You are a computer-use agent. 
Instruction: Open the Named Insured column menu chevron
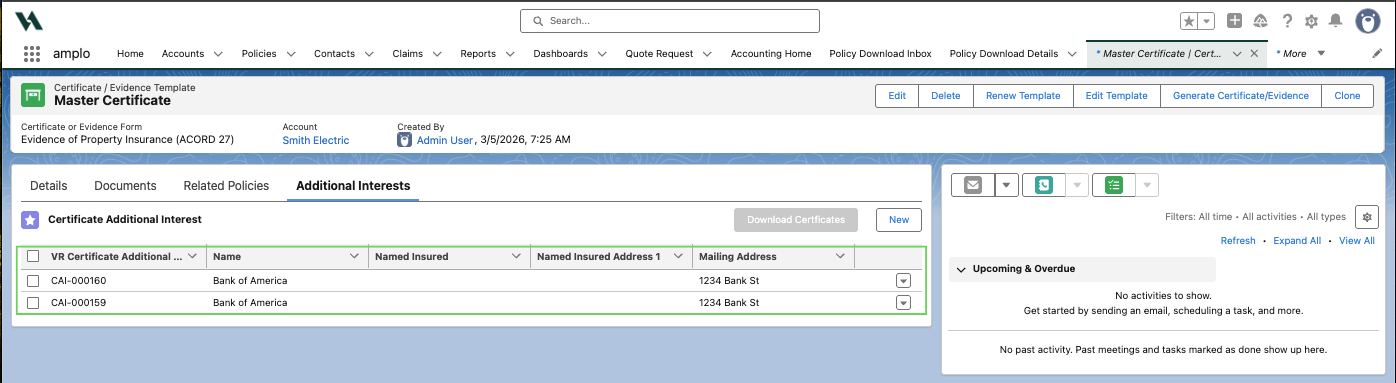[517, 256]
